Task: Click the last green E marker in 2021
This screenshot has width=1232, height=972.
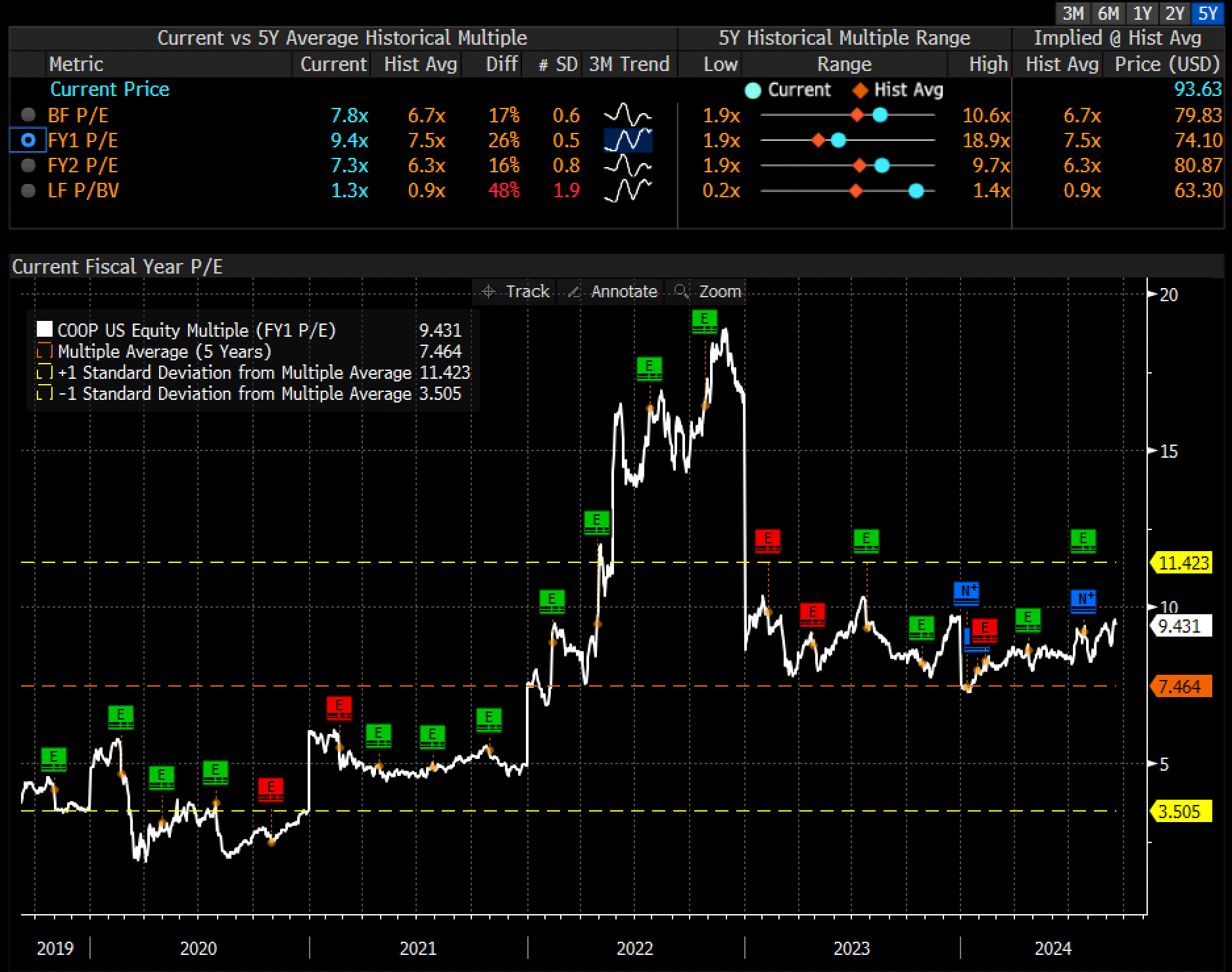Action: 489,720
